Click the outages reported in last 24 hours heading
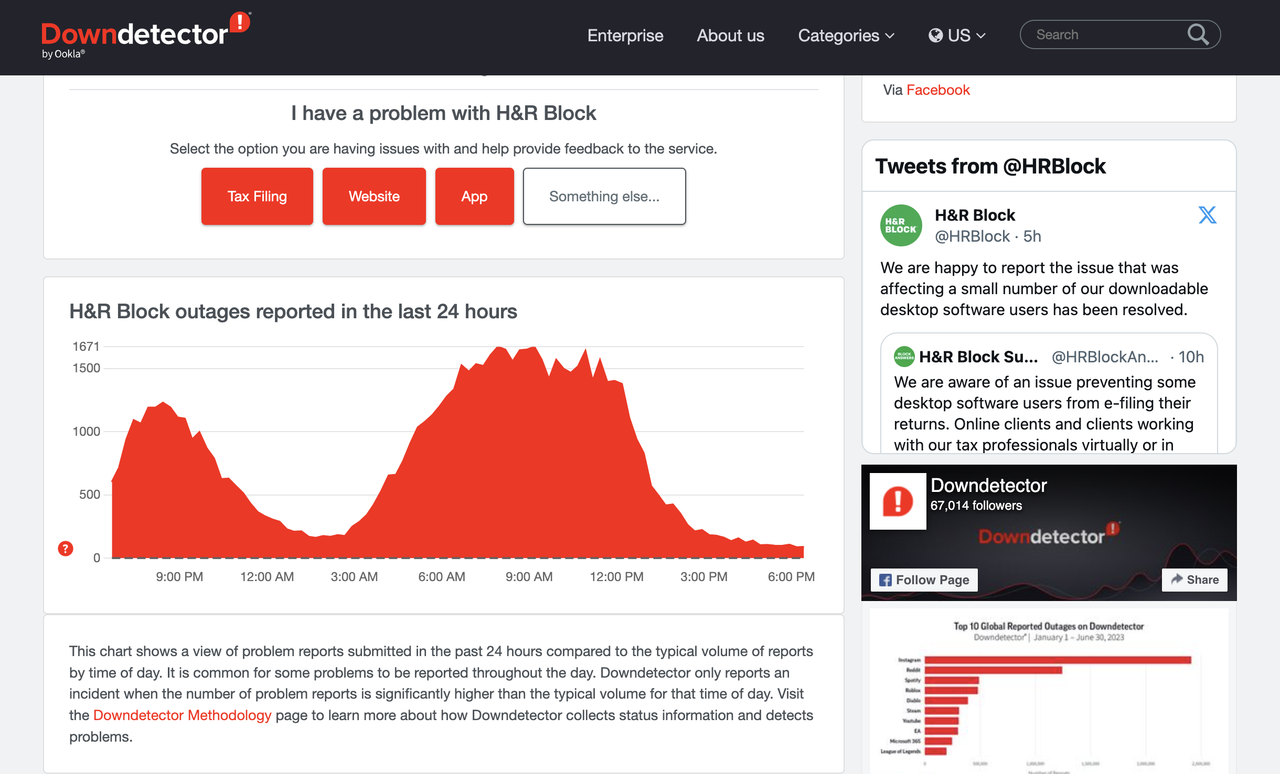This screenshot has height=774, width=1280. click(x=293, y=311)
